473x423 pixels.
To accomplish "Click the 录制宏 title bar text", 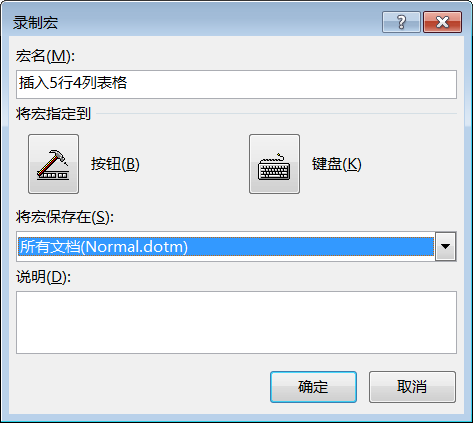I will click(x=35, y=23).
